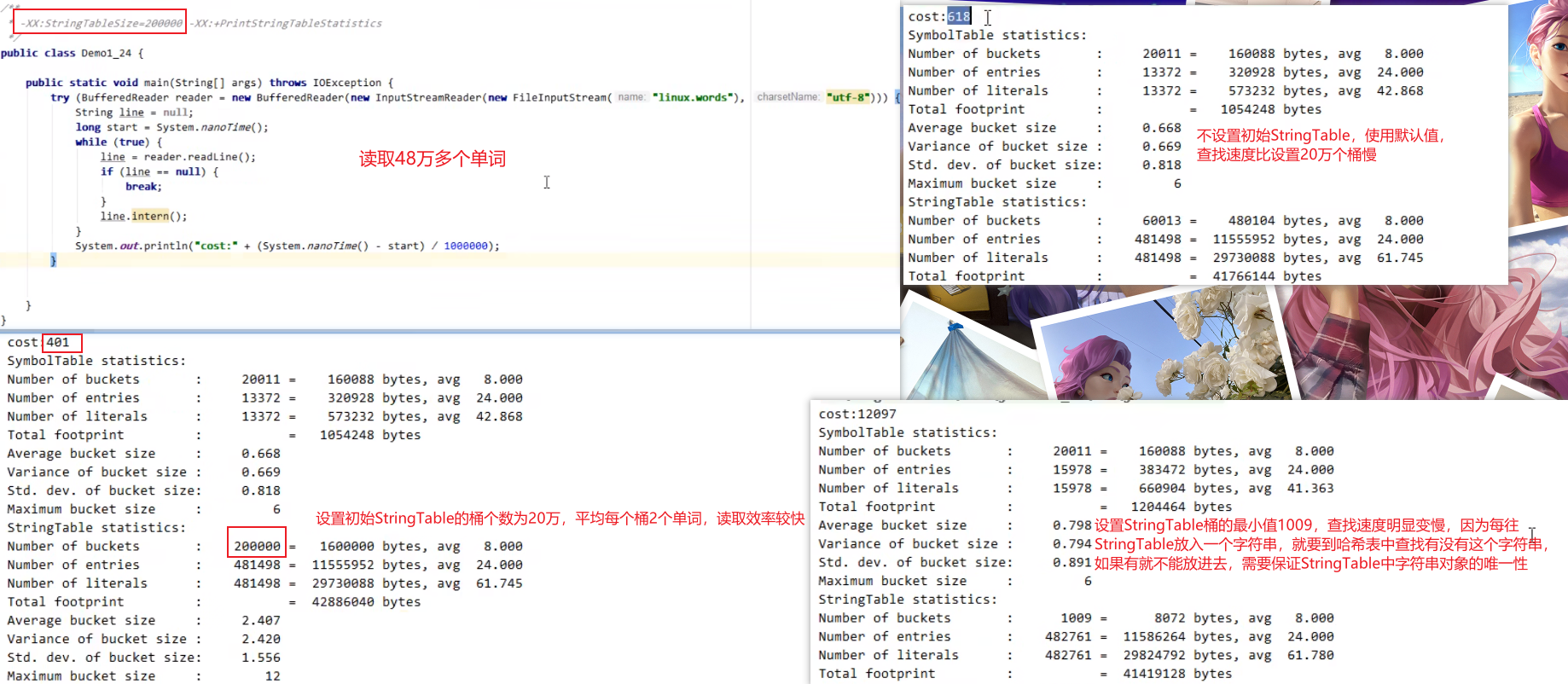Click the 'break;' statement in the loop
This screenshot has width=1568, height=684.
click(143, 187)
